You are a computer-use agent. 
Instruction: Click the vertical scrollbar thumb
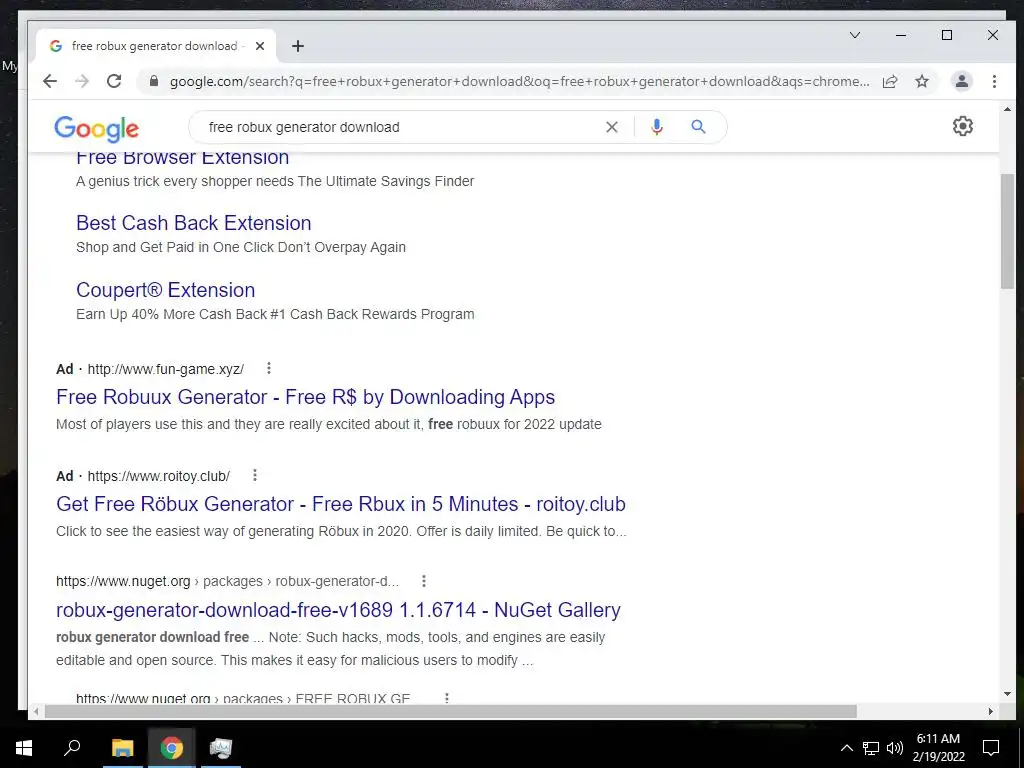pos(1007,232)
